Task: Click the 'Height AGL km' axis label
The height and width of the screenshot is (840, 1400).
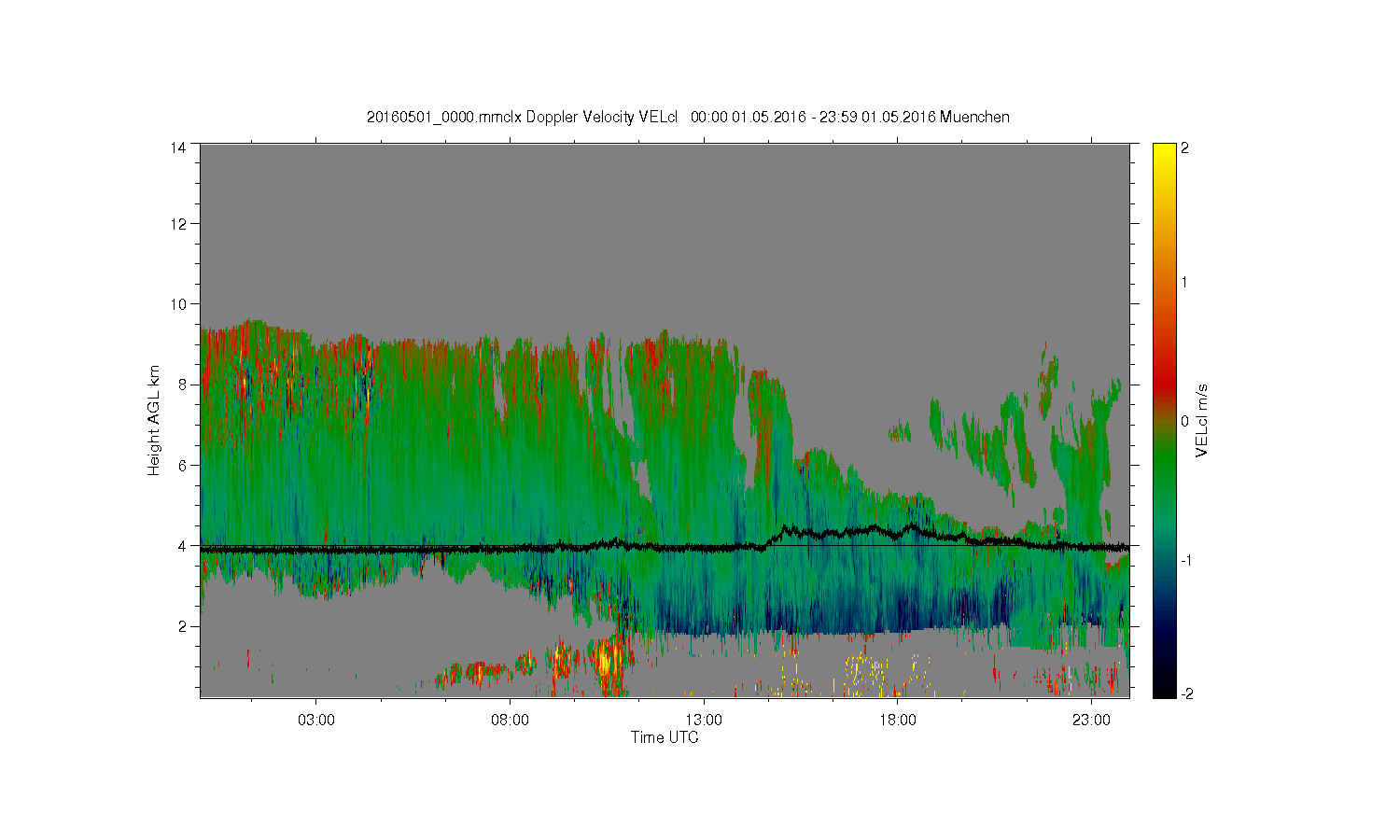Action: 154,421
